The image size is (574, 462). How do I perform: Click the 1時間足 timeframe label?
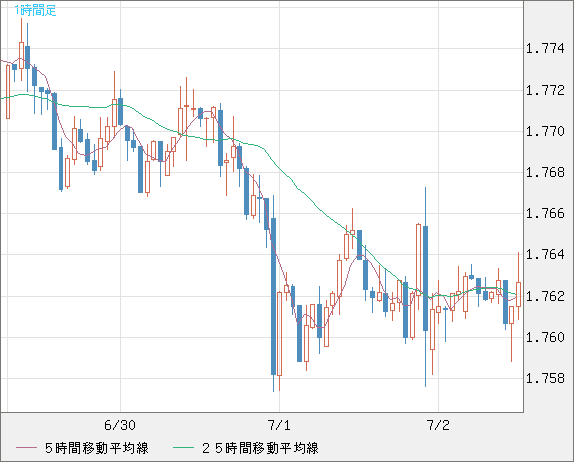tap(36, 10)
